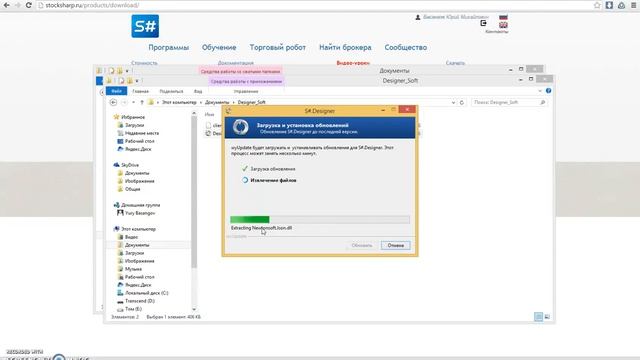Click the Отмена button in update dialog

tap(396, 245)
